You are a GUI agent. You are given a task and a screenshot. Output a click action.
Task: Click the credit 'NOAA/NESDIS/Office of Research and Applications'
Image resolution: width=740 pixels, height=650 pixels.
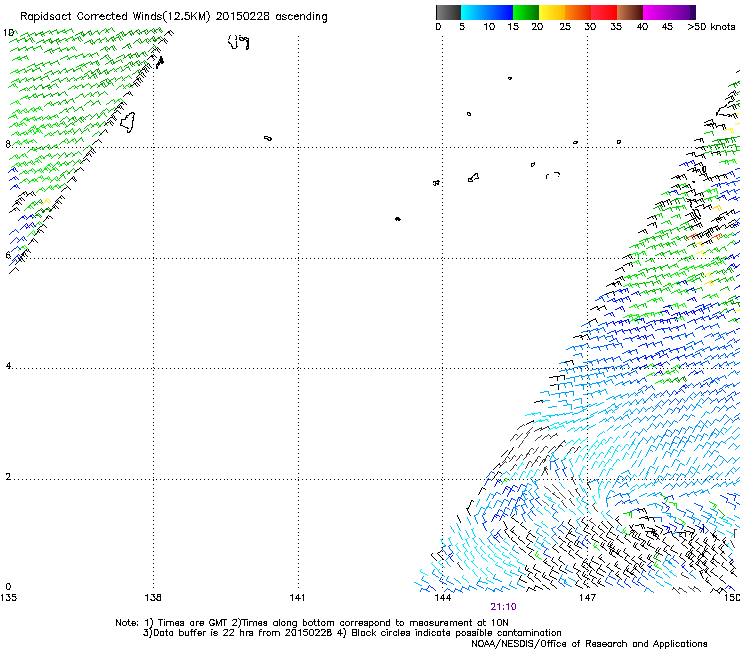pos(589,643)
